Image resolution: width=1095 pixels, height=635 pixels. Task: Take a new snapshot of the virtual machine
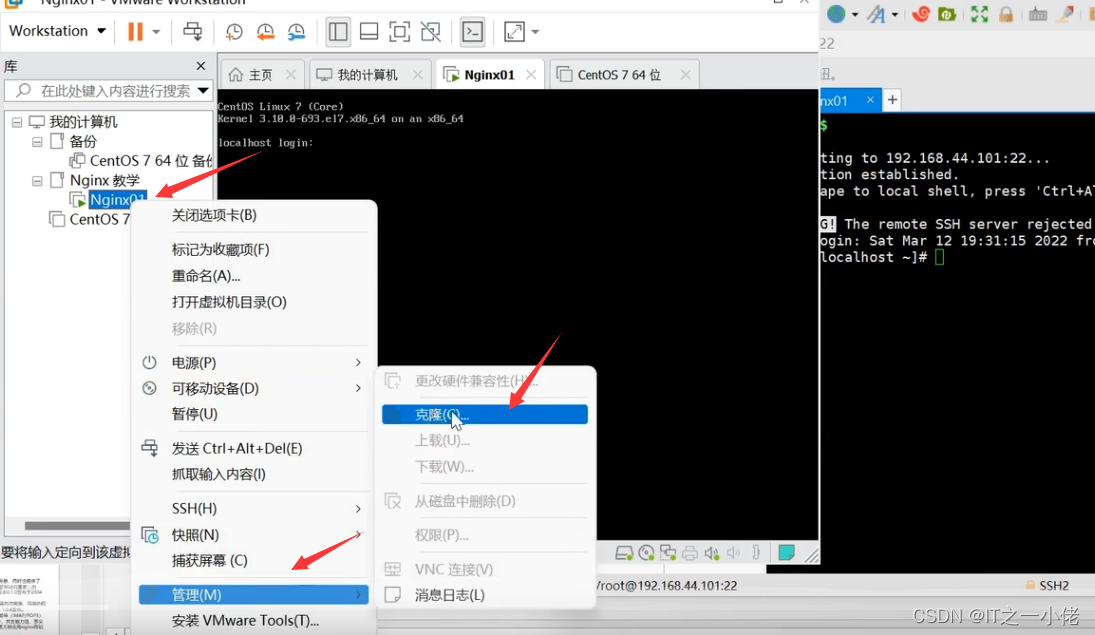tap(234, 31)
